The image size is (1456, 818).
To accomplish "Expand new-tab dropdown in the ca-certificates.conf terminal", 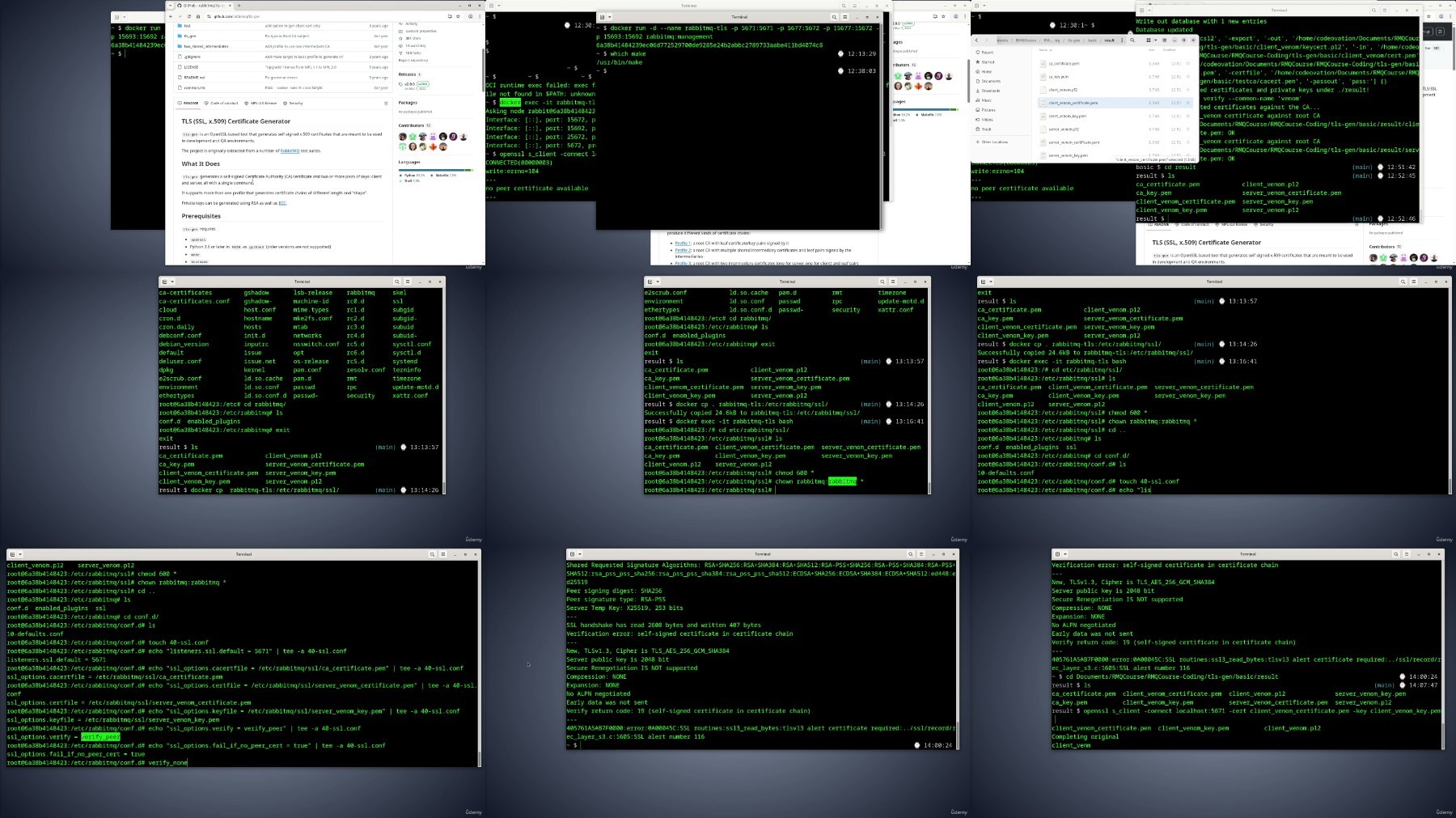I will 172,282.
